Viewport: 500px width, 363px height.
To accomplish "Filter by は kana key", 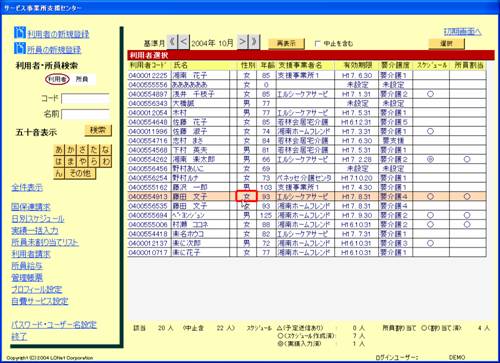I will (x=59, y=162).
